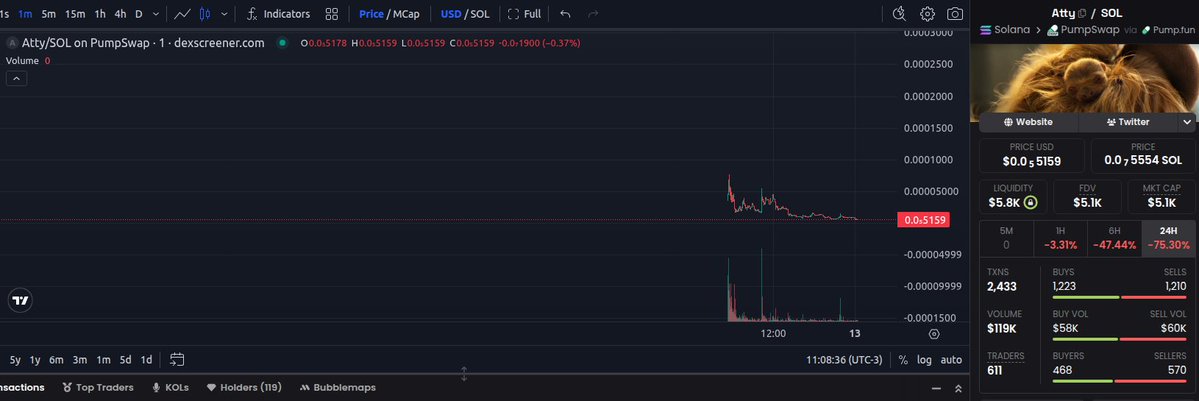Choose the 1h interval
The width and height of the screenshot is (1199, 401).
click(x=100, y=14)
